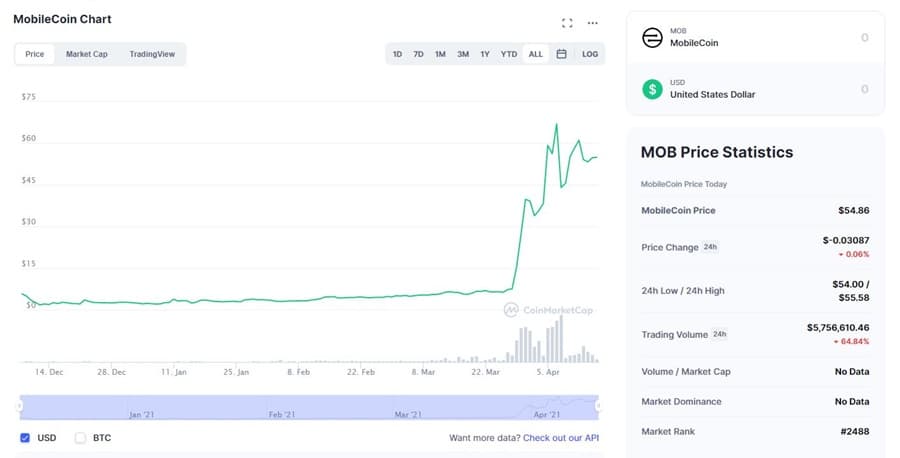Select the Price tab

click(35, 54)
